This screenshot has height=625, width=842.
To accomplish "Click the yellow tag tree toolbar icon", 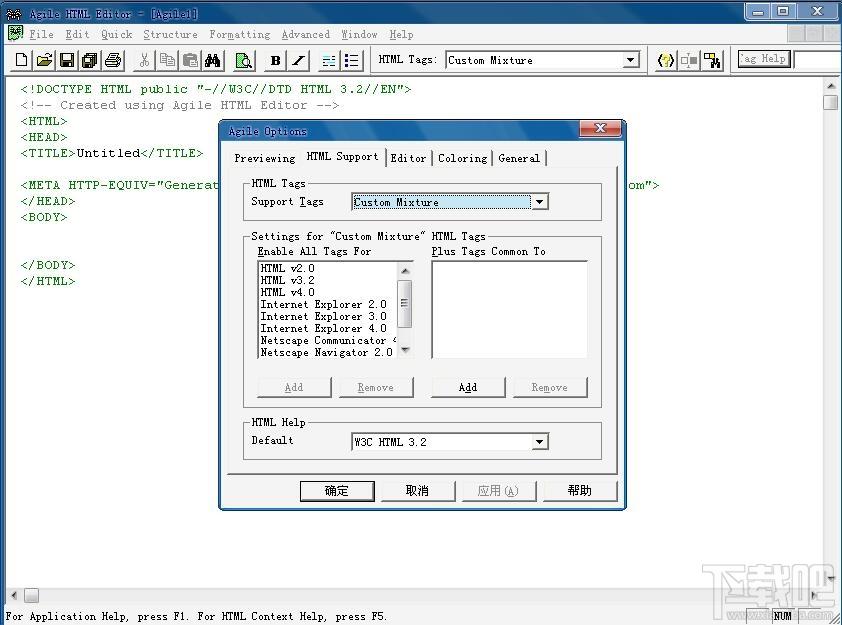I will pos(713,60).
